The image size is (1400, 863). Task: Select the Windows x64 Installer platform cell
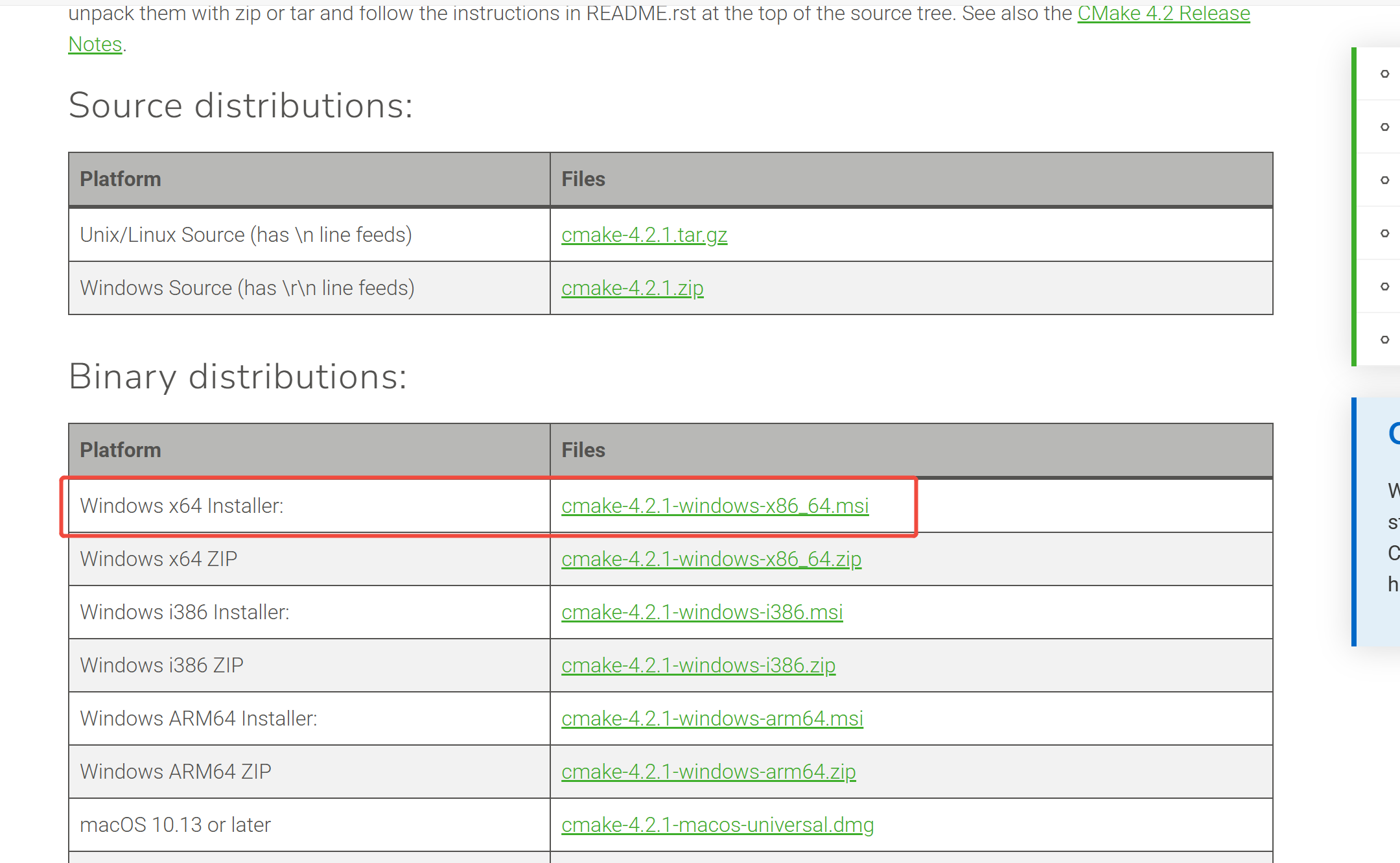181,506
